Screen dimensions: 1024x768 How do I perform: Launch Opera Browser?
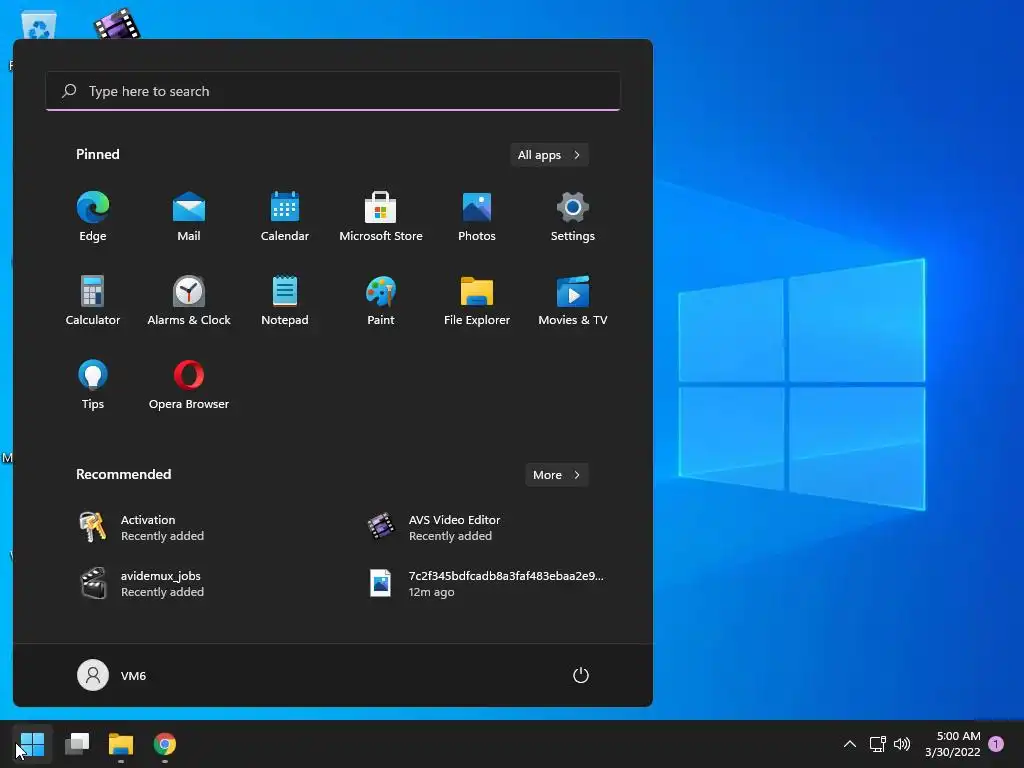189,385
